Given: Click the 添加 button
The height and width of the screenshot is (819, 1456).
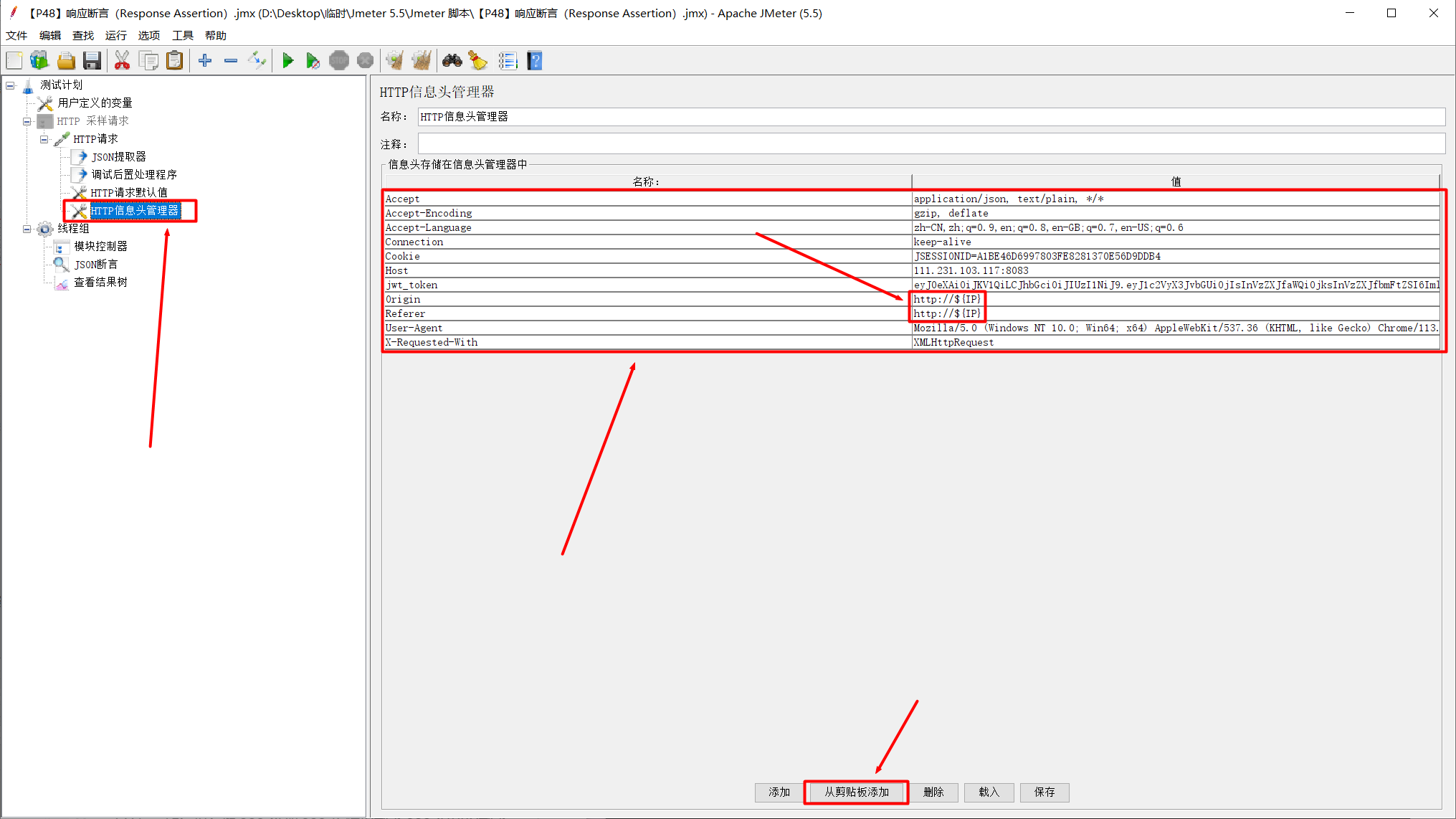Looking at the screenshot, I should point(779,792).
